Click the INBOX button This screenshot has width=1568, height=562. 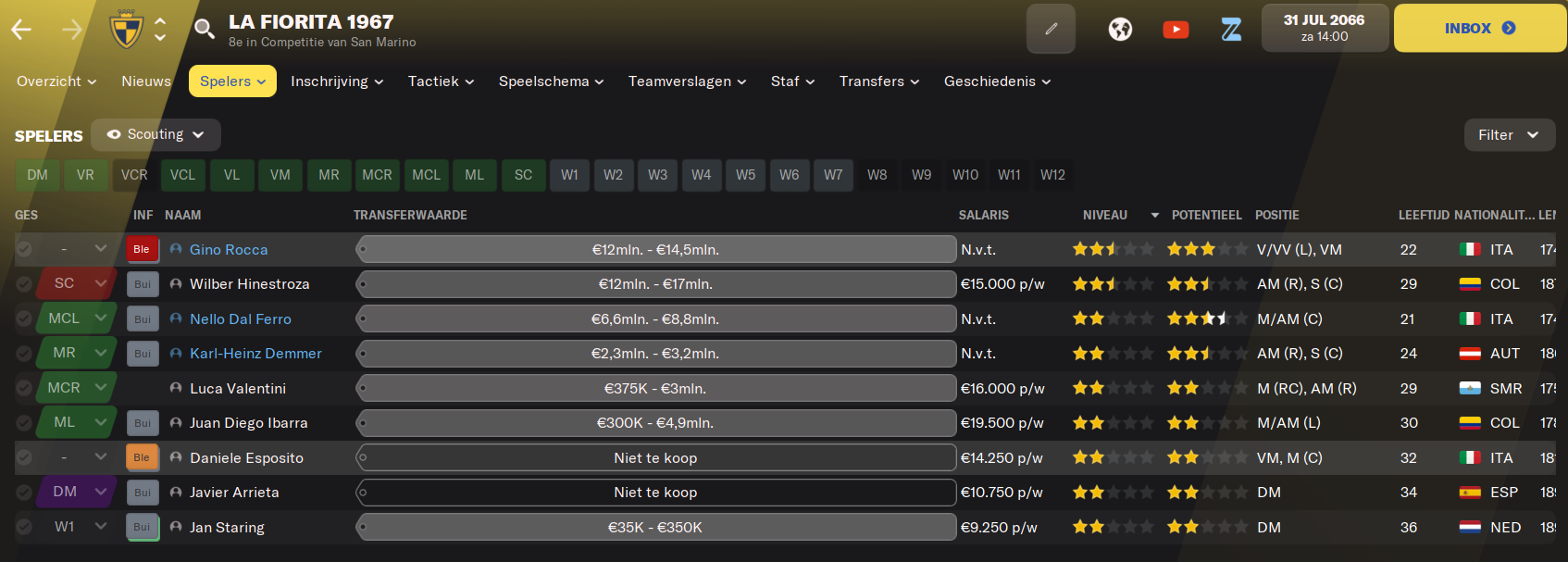[1480, 29]
